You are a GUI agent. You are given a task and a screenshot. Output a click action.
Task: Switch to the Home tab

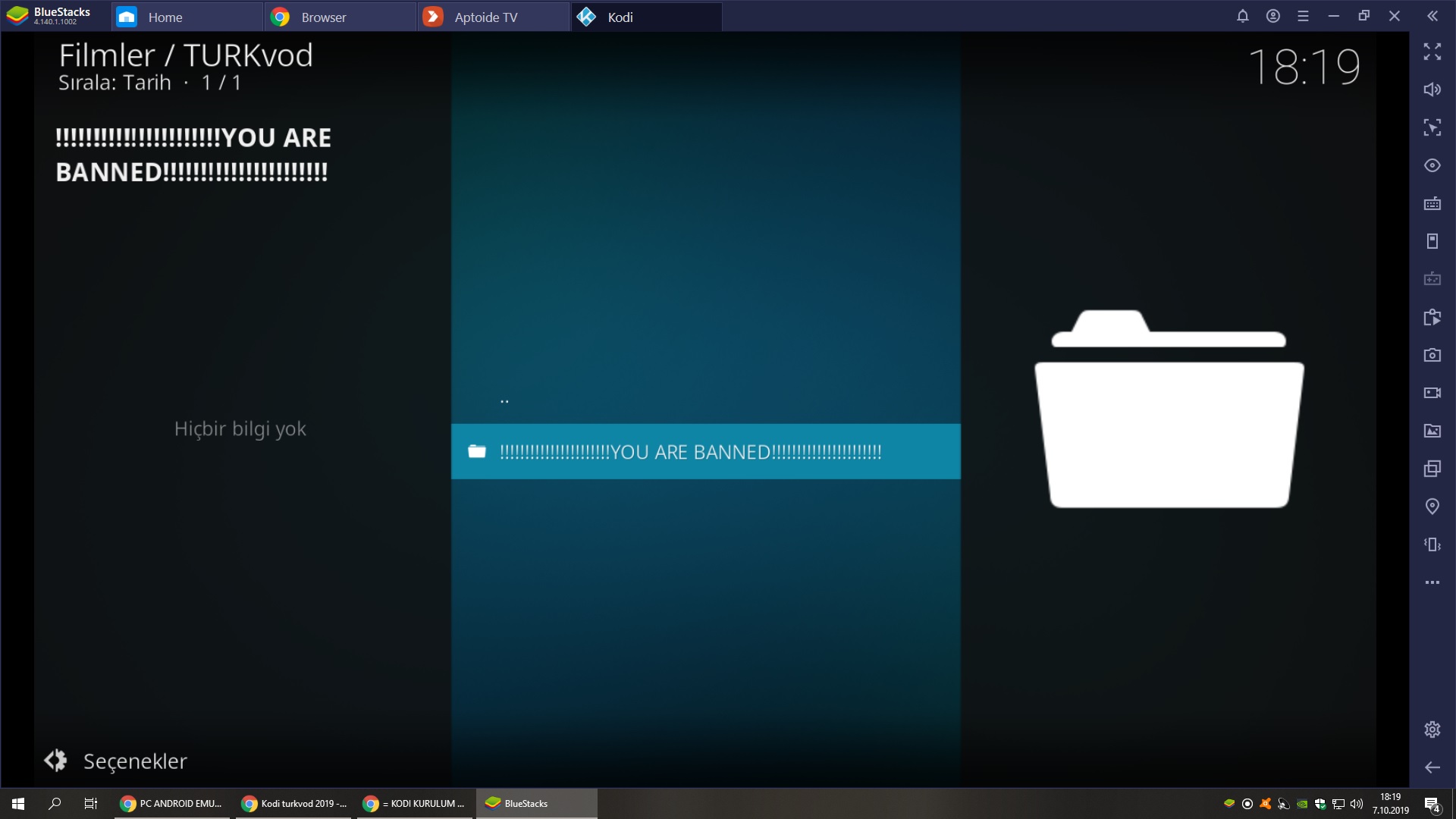coord(187,17)
